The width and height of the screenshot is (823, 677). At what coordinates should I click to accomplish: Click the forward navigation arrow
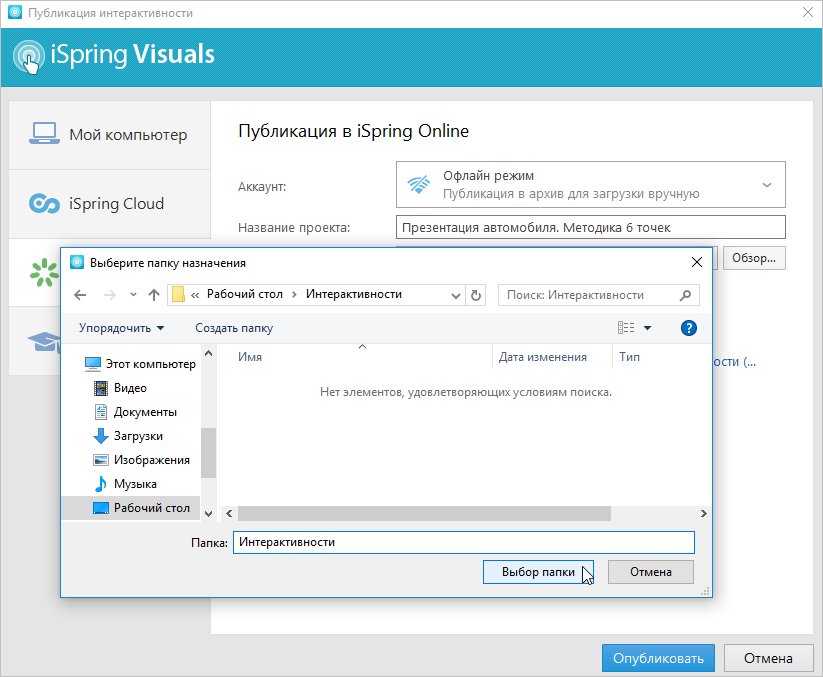coord(110,295)
